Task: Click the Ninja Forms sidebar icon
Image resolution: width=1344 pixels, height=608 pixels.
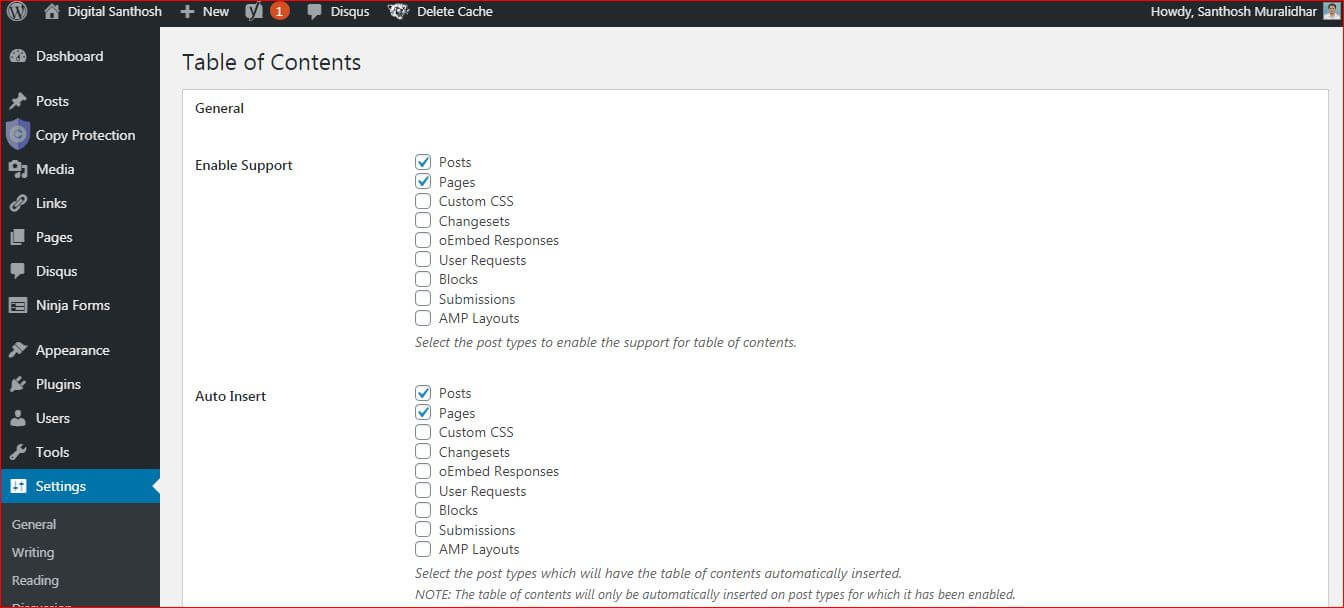Action: (x=17, y=305)
